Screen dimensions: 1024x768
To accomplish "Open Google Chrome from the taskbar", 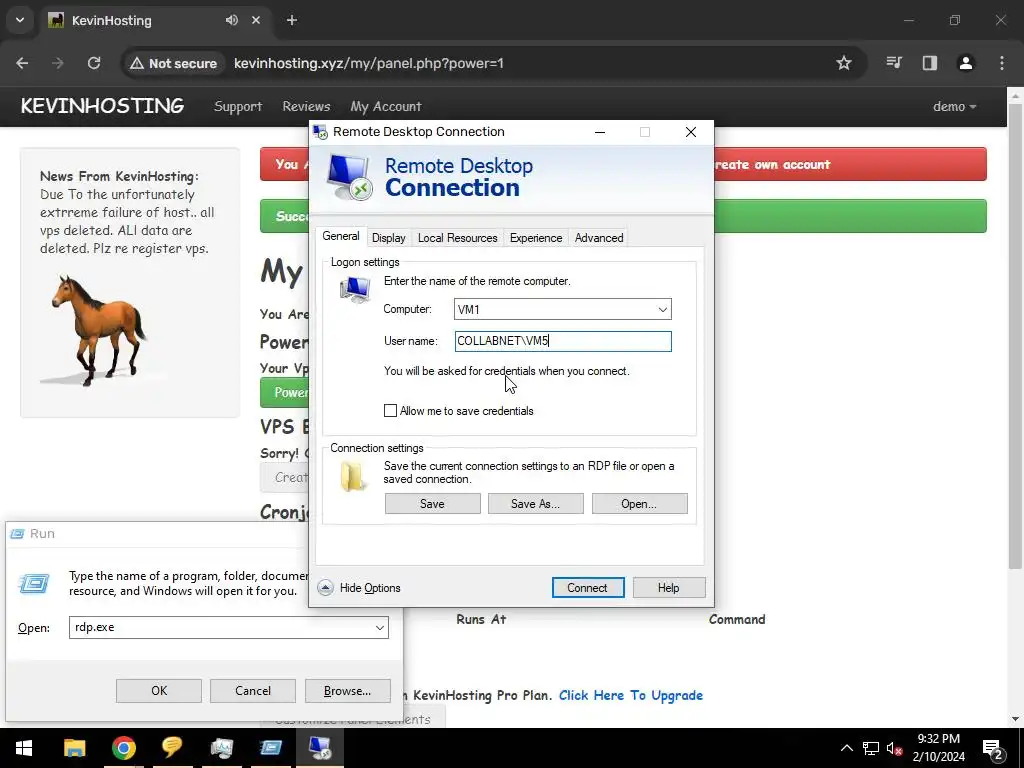I will coord(123,748).
